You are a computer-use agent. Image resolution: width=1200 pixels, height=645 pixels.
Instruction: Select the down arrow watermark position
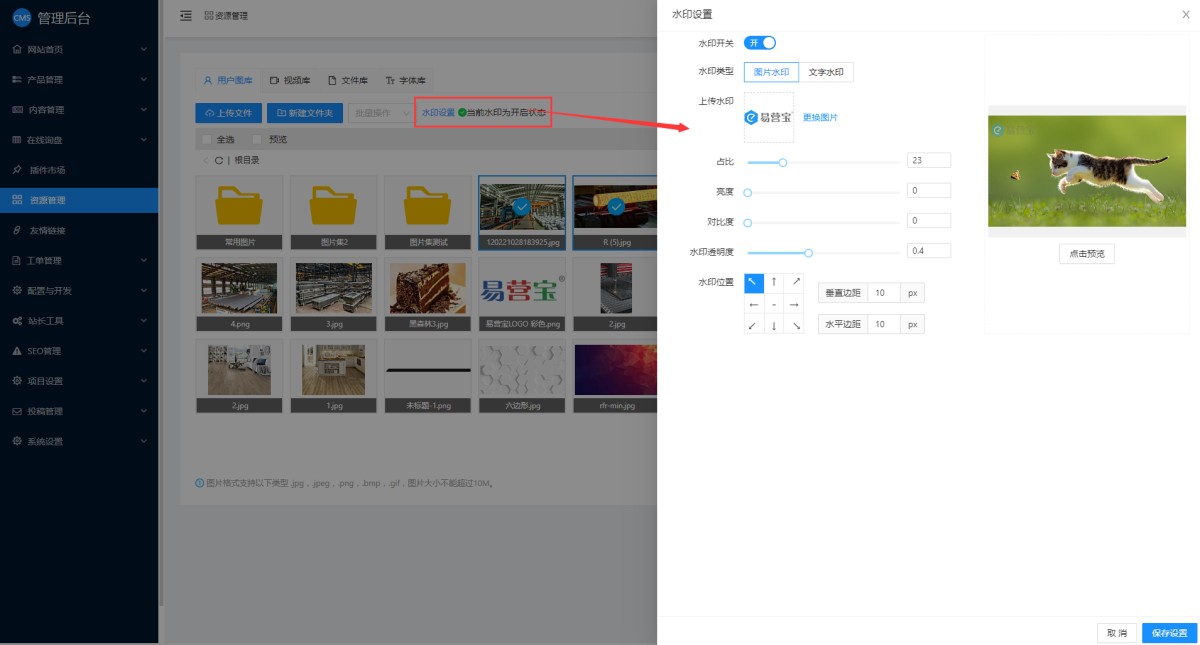click(x=774, y=325)
